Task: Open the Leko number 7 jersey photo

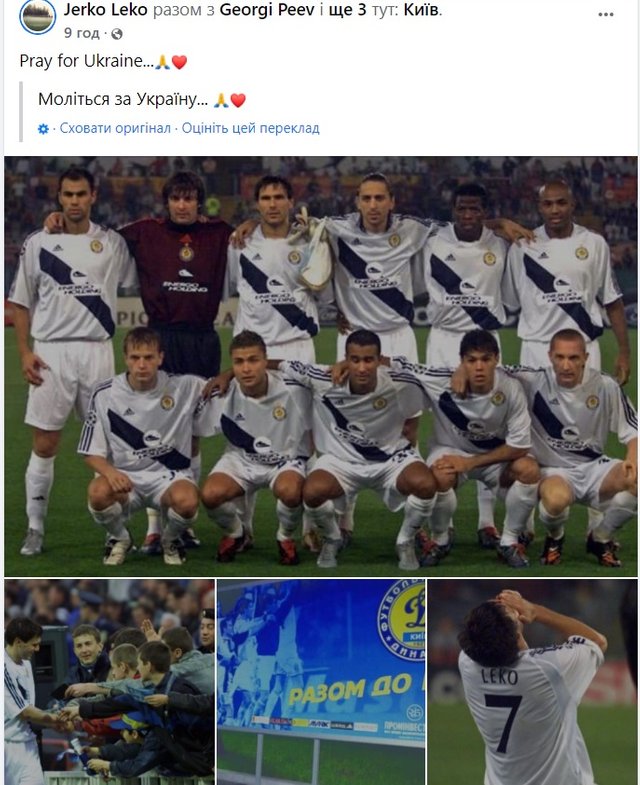Action: click(x=532, y=682)
